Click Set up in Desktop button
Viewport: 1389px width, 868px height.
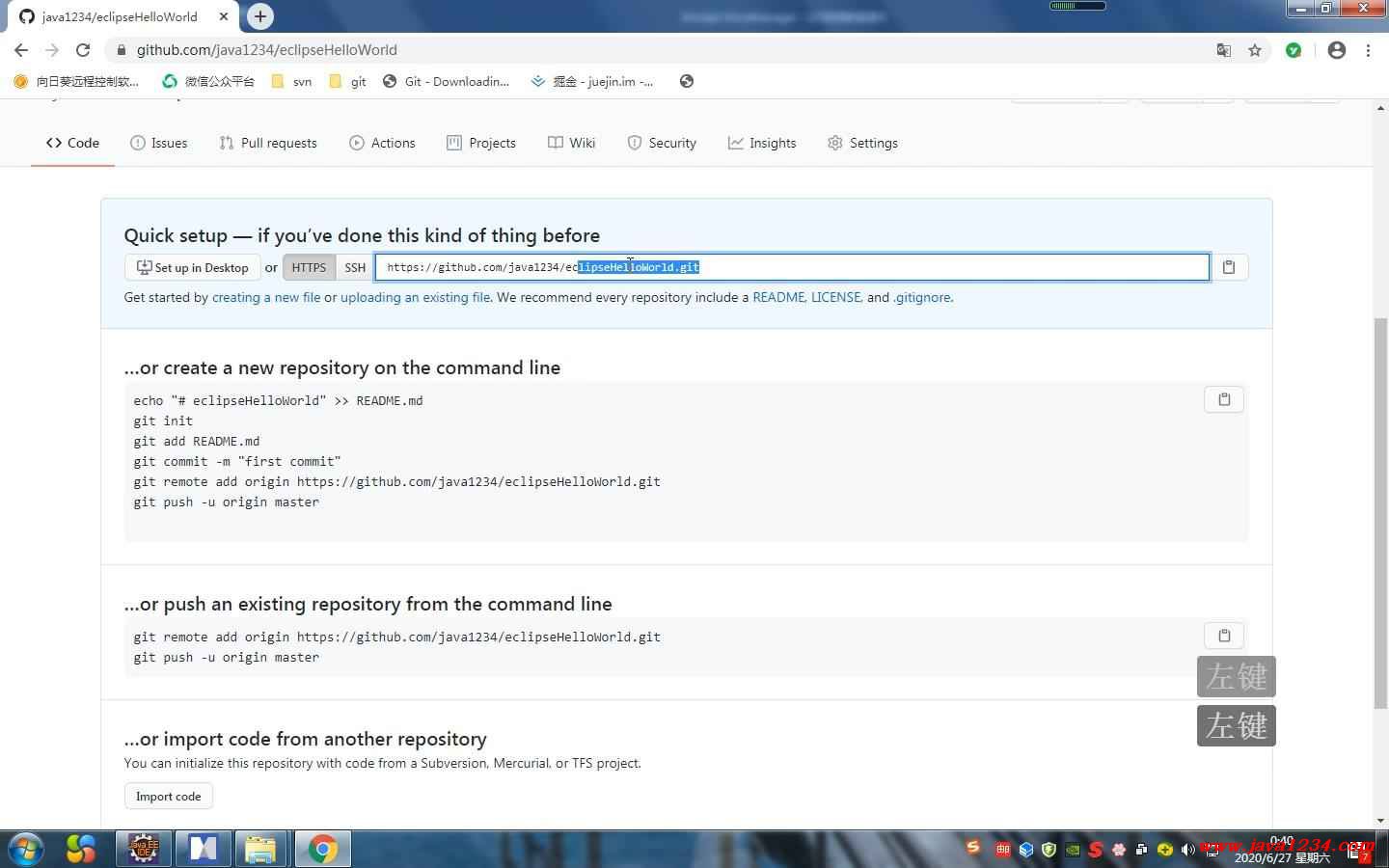pyautogui.click(x=193, y=267)
